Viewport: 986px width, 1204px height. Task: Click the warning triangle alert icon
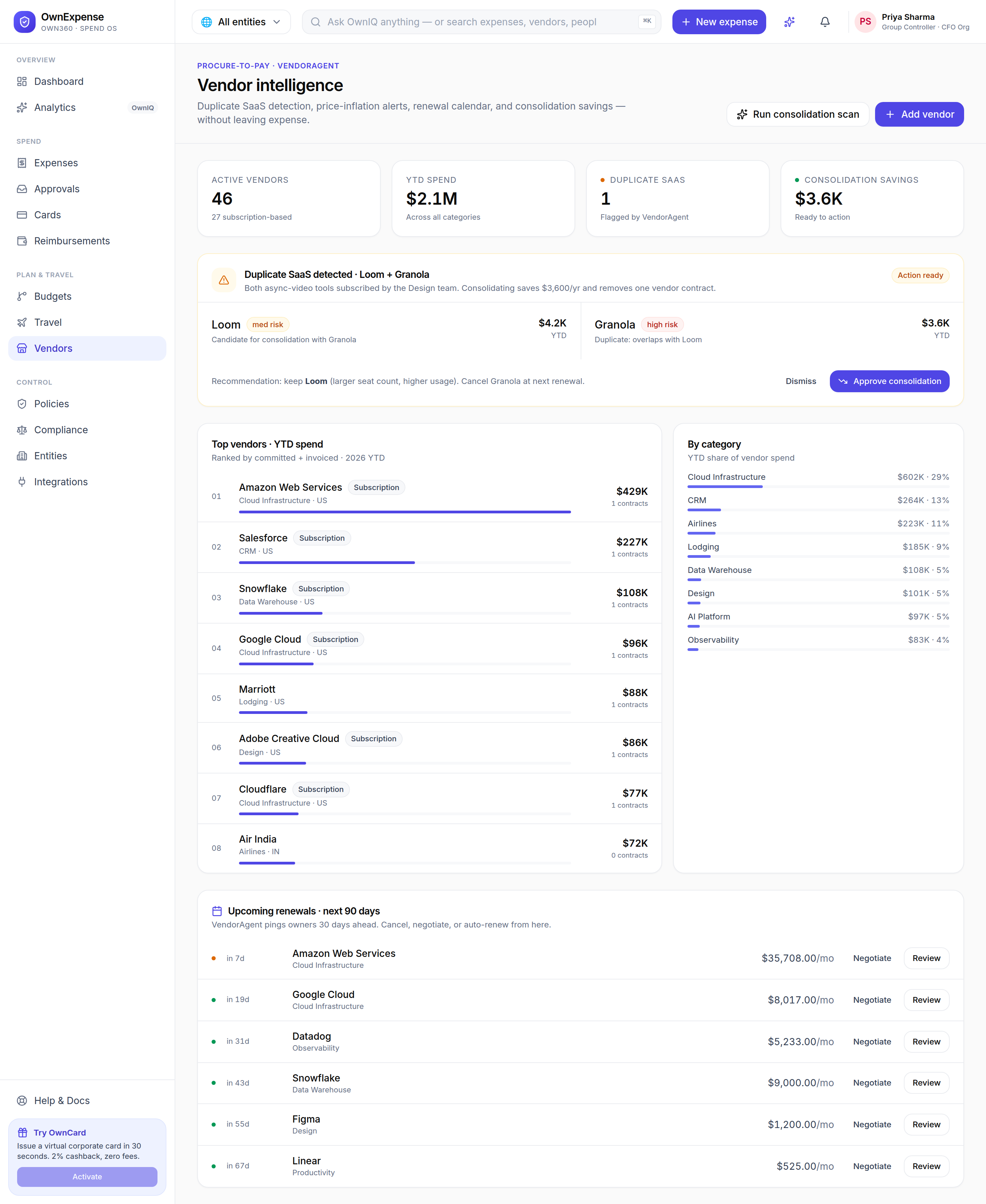click(x=224, y=280)
